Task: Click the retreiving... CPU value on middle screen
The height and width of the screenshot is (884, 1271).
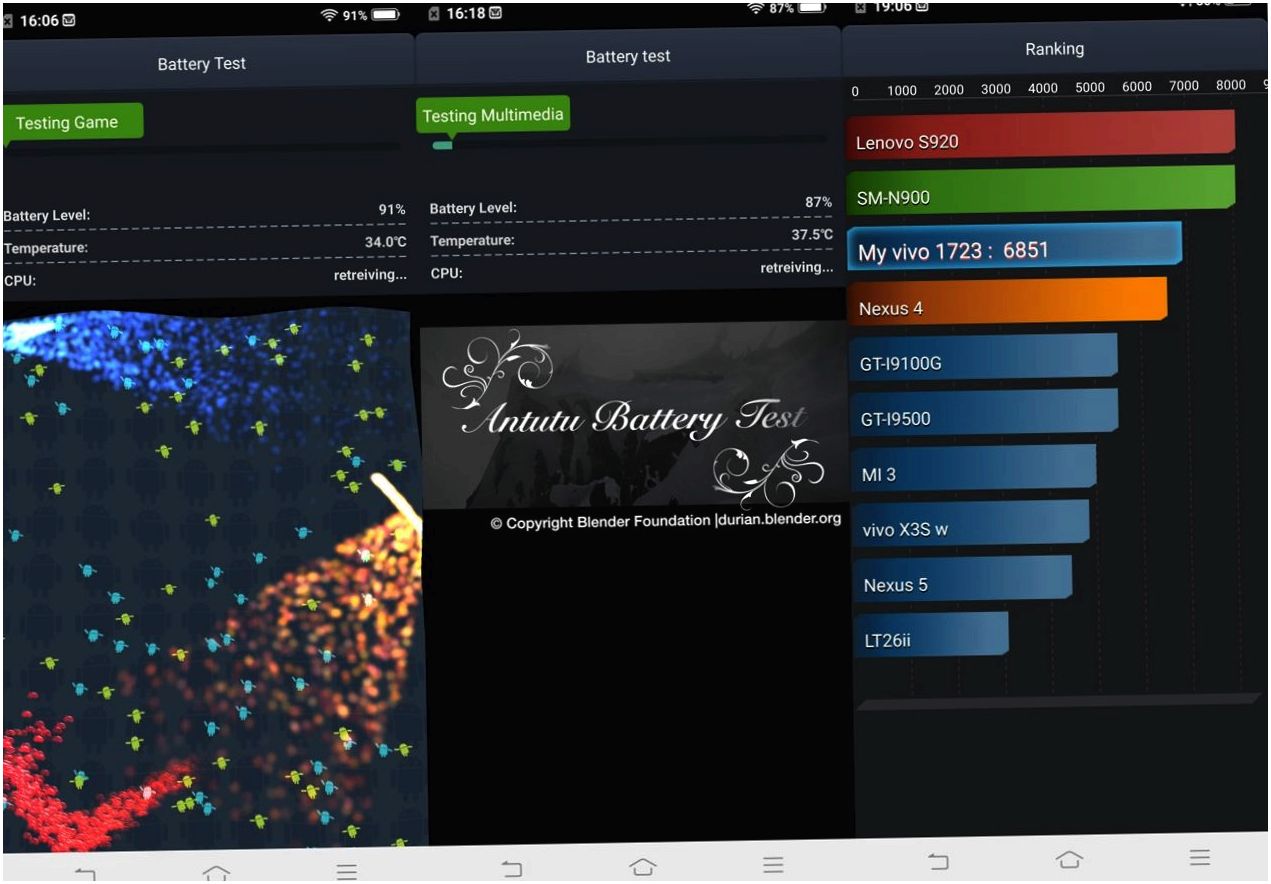Action: [797, 268]
